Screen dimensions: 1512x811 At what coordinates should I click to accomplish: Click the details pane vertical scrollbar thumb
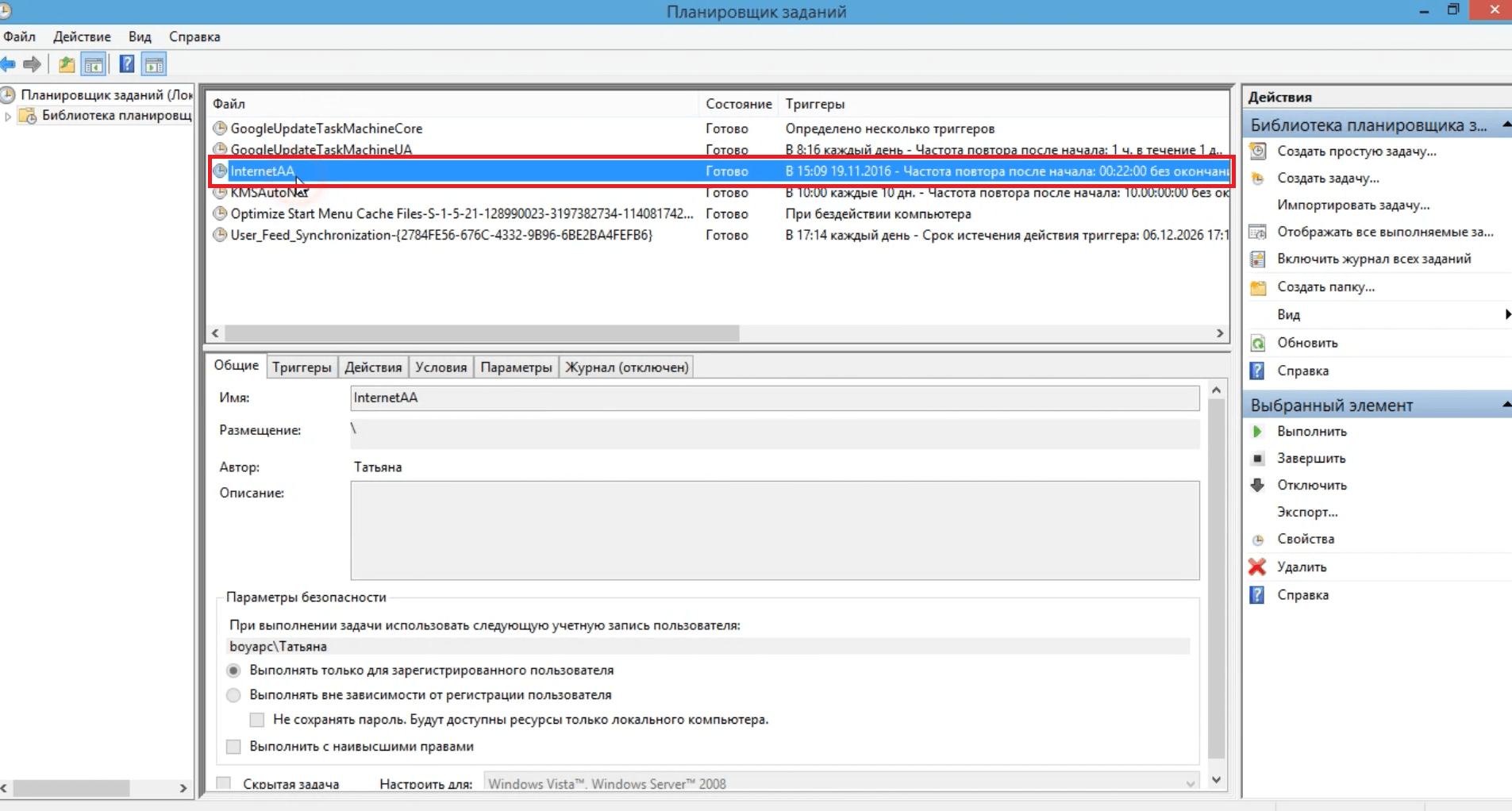pyautogui.click(x=1216, y=579)
